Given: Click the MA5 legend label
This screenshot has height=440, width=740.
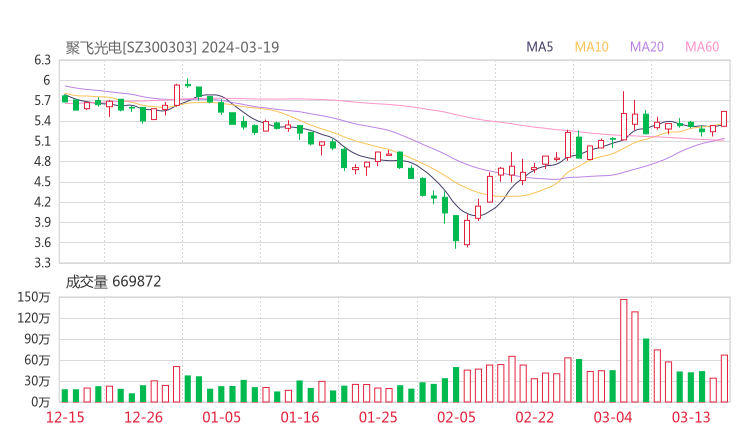Looking at the screenshot, I should [539, 47].
